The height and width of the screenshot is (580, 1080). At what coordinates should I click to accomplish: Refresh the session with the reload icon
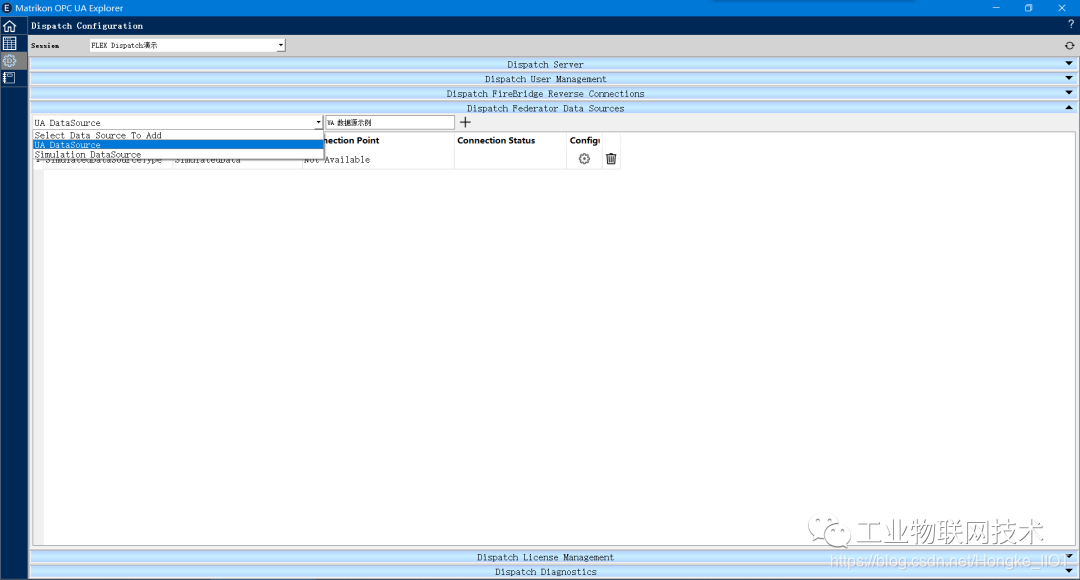point(1069,45)
